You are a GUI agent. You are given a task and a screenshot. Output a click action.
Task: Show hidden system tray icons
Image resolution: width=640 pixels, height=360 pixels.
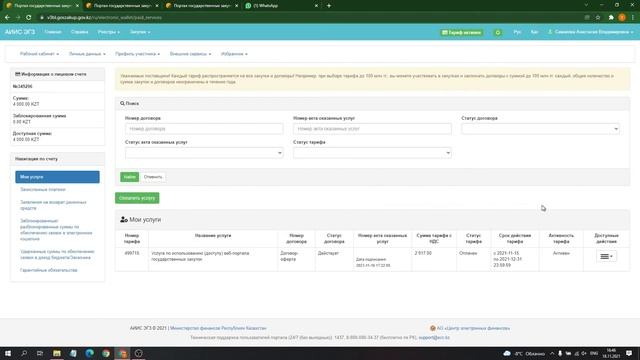click(552, 353)
